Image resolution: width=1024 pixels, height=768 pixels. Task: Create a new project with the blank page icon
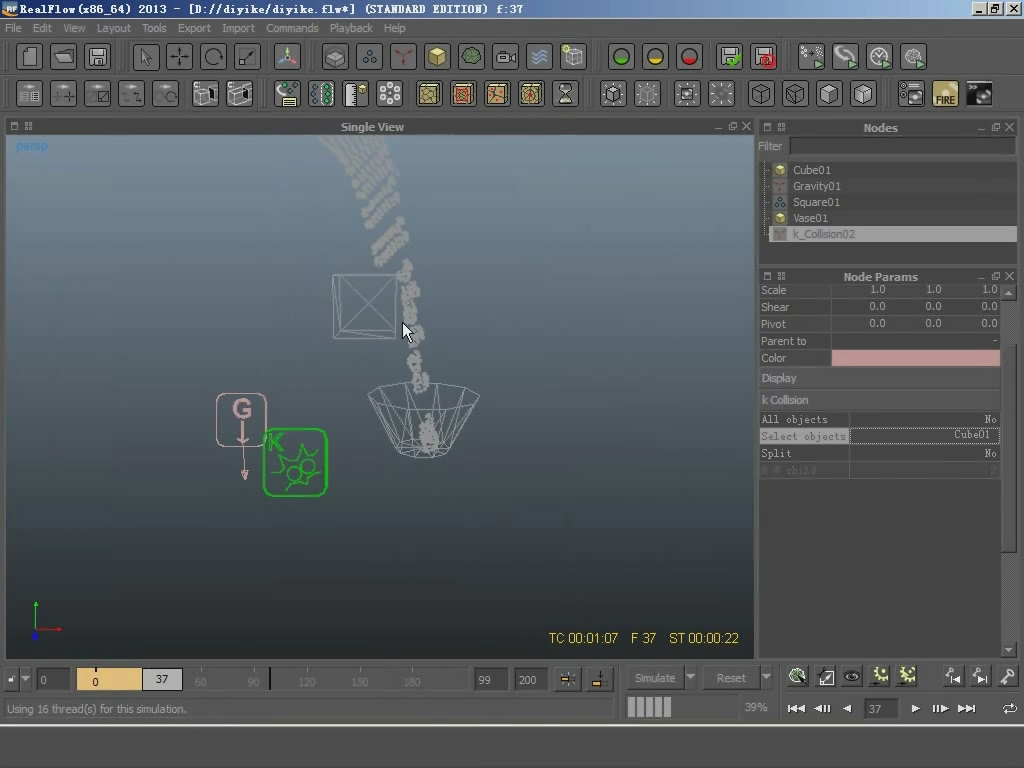coord(29,57)
